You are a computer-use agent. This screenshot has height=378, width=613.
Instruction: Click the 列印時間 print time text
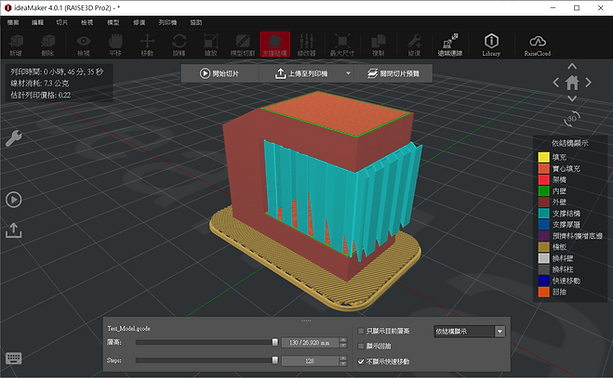pyautogui.click(x=57, y=72)
